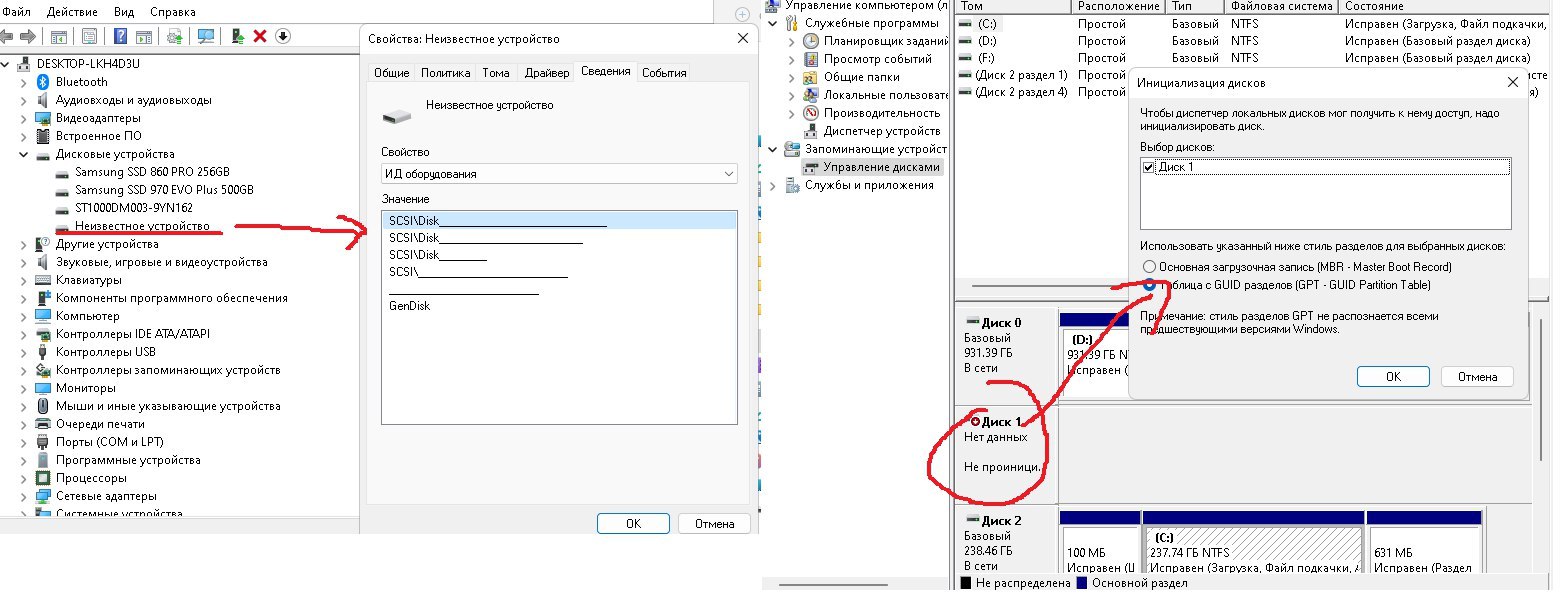The width and height of the screenshot is (1563, 609).
Task: Click the Клавиатуры keyboard icon
Action: click(x=43, y=280)
